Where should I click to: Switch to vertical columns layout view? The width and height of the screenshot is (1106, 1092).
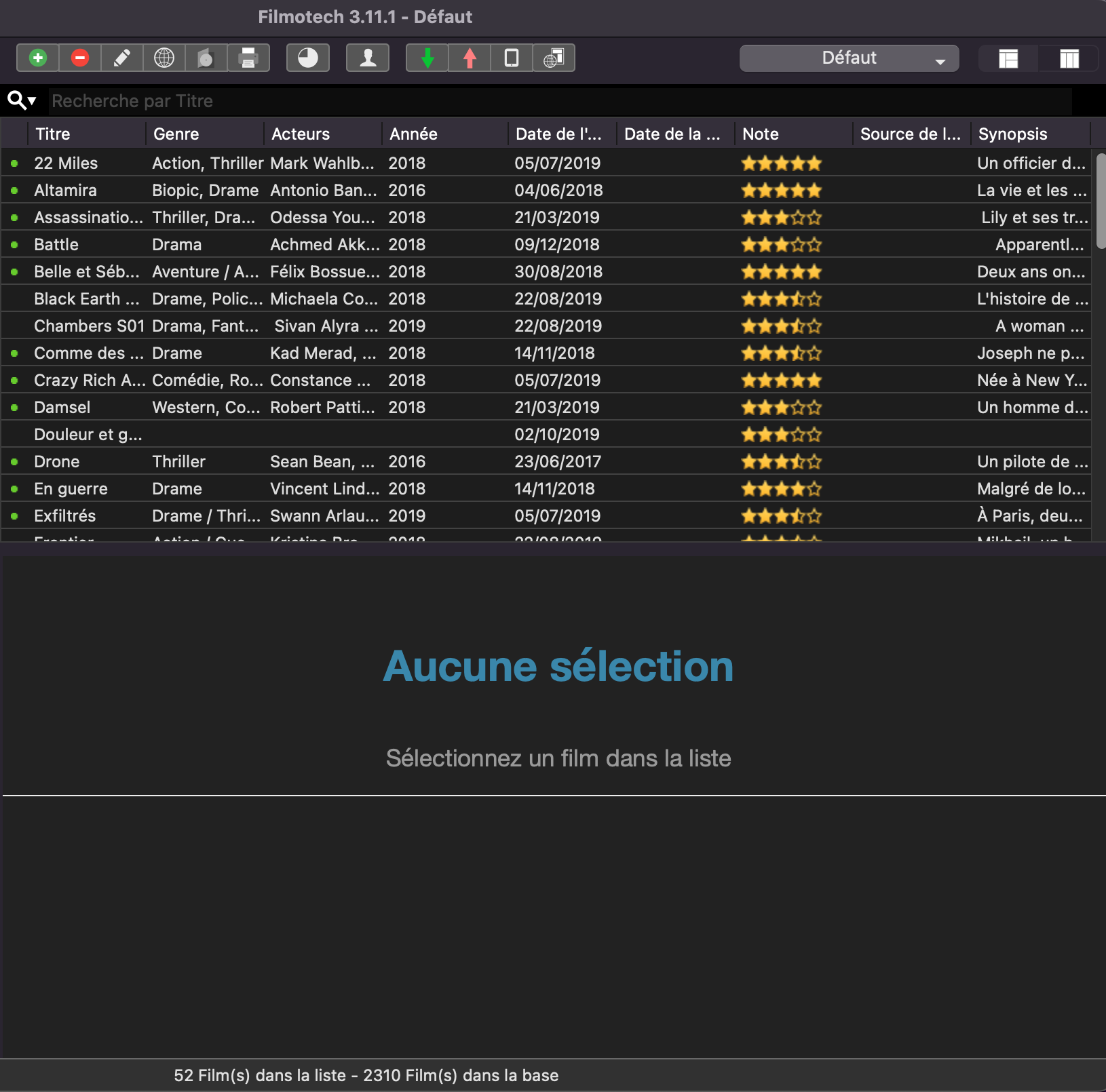(x=1069, y=59)
